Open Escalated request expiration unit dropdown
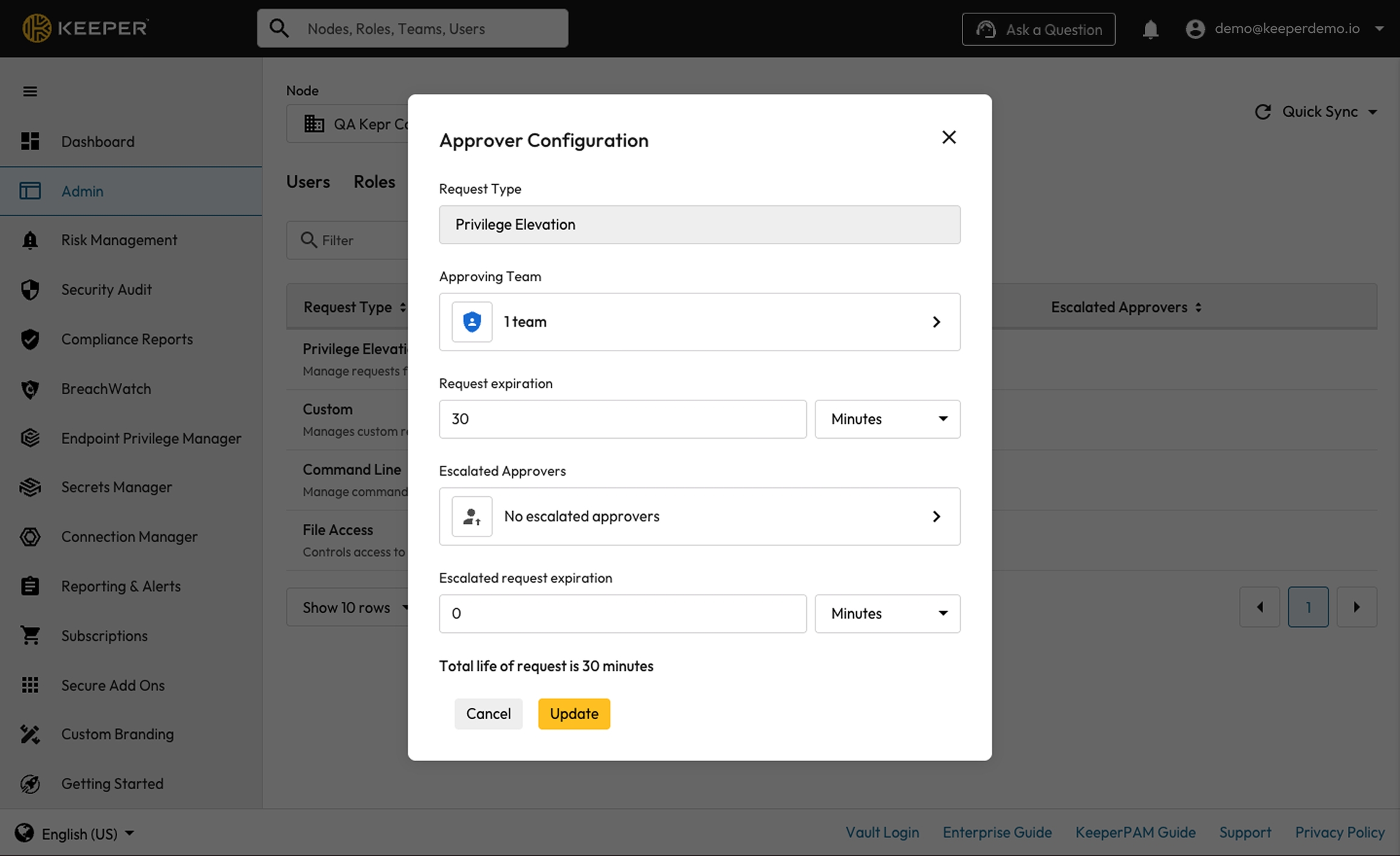Image resolution: width=1400 pixels, height=856 pixels. (887, 614)
